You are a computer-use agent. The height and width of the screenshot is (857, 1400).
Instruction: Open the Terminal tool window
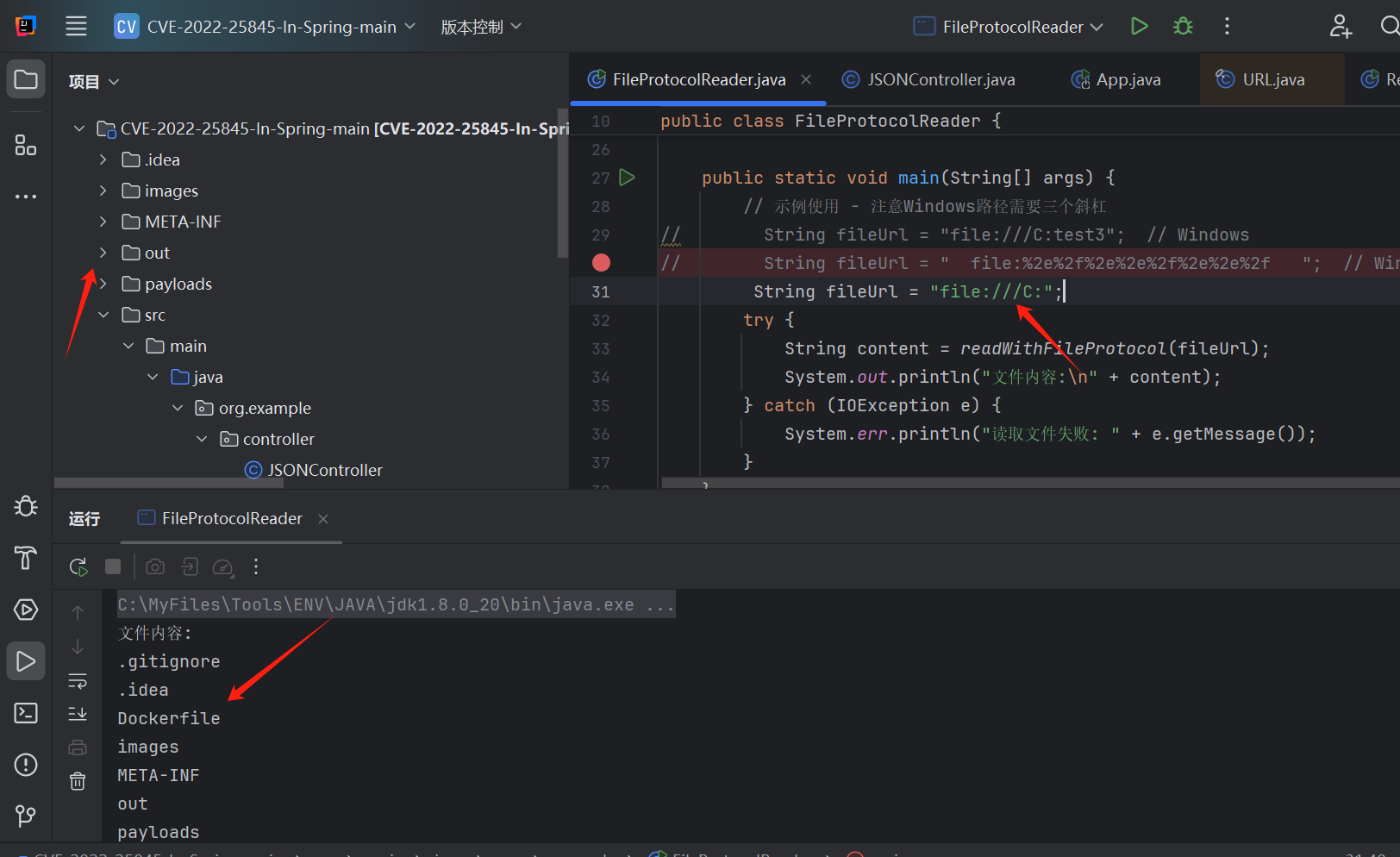26,713
